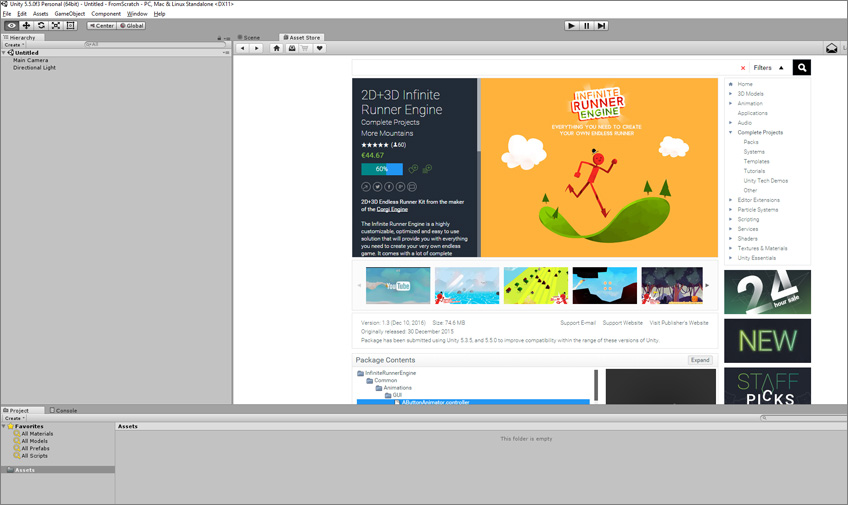Select the Assets folder in Project tree
The image size is (848, 505).
pos(57,470)
